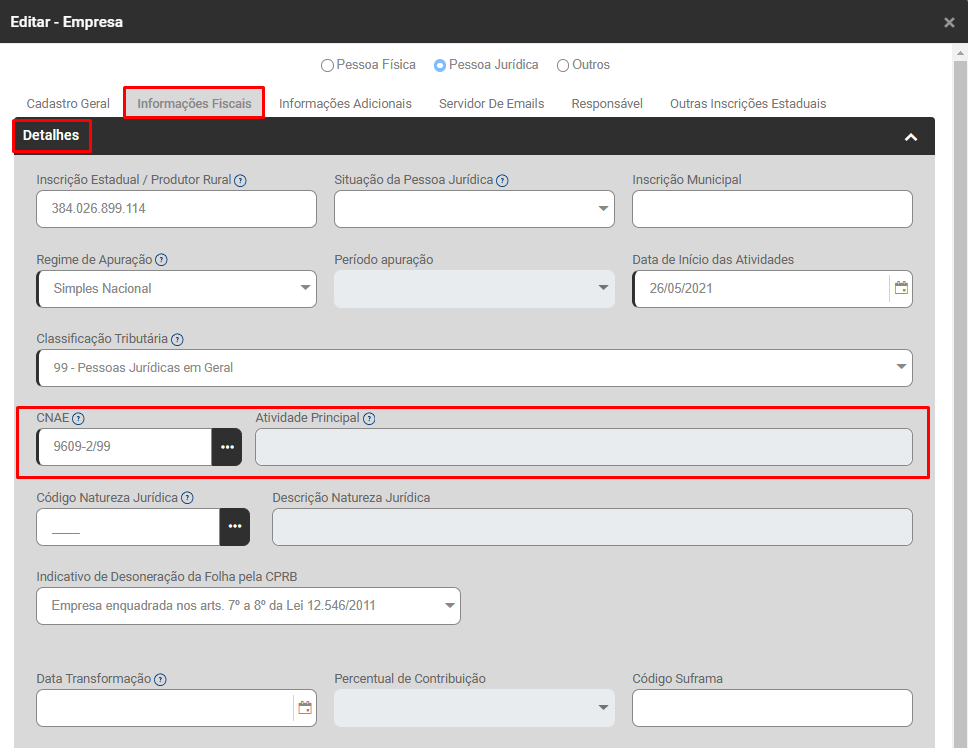Click help icon next to Inscrição Estadual label

tap(240, 181)
